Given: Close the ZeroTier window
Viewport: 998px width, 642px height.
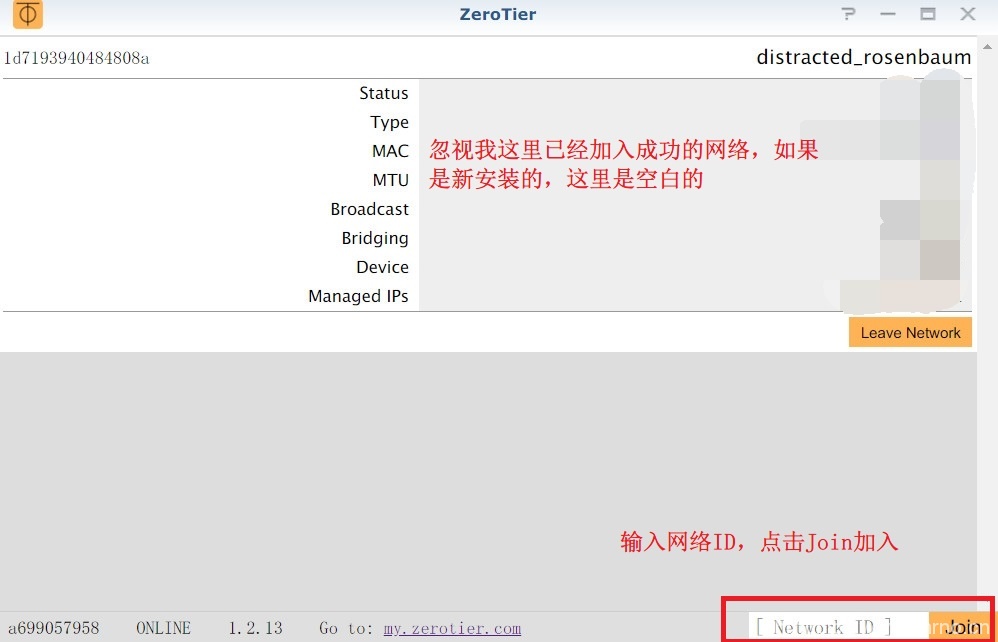Looking at the screenshot, I should tap(968, 14).
